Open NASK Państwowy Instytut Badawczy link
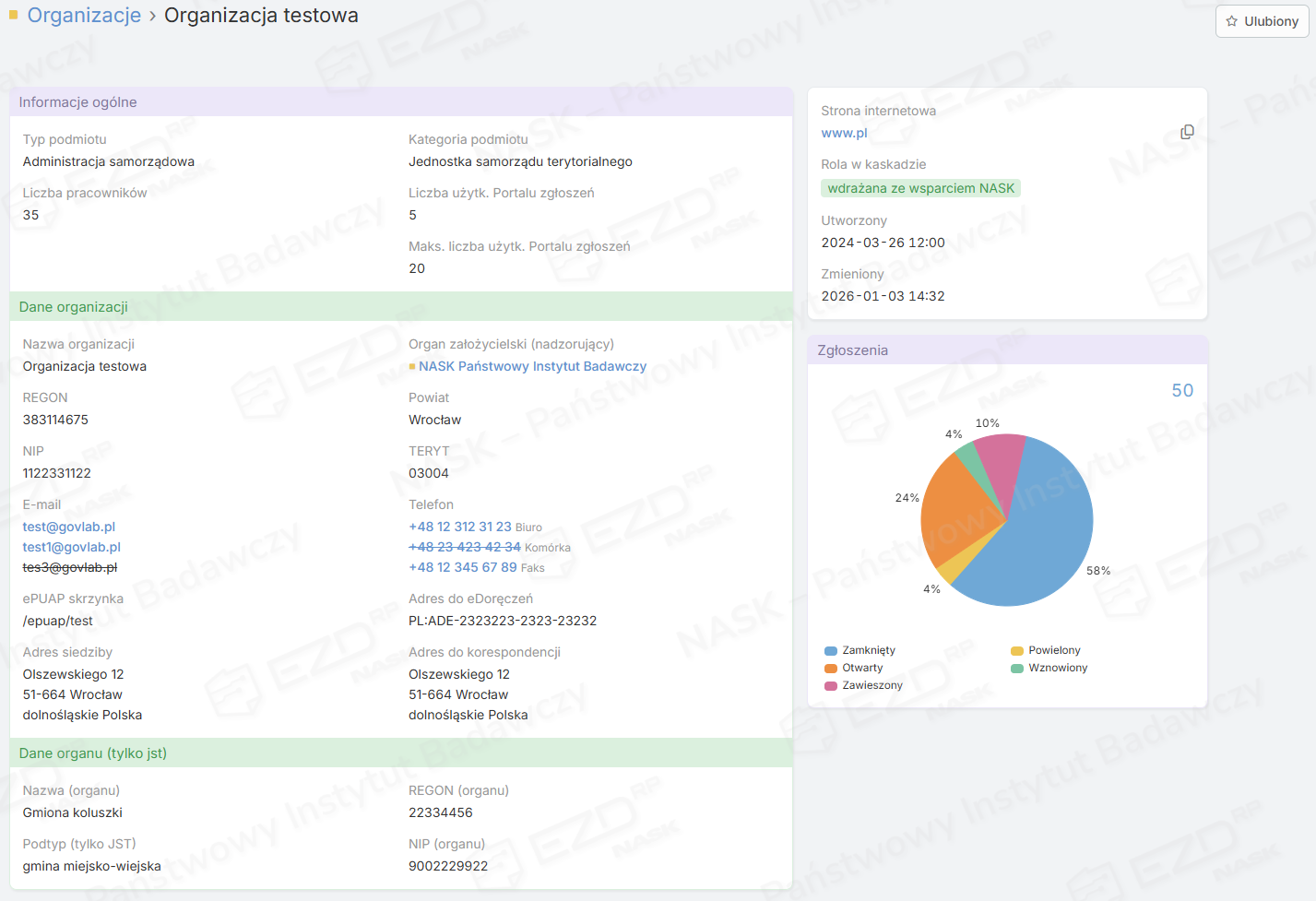 pos(532,366)
